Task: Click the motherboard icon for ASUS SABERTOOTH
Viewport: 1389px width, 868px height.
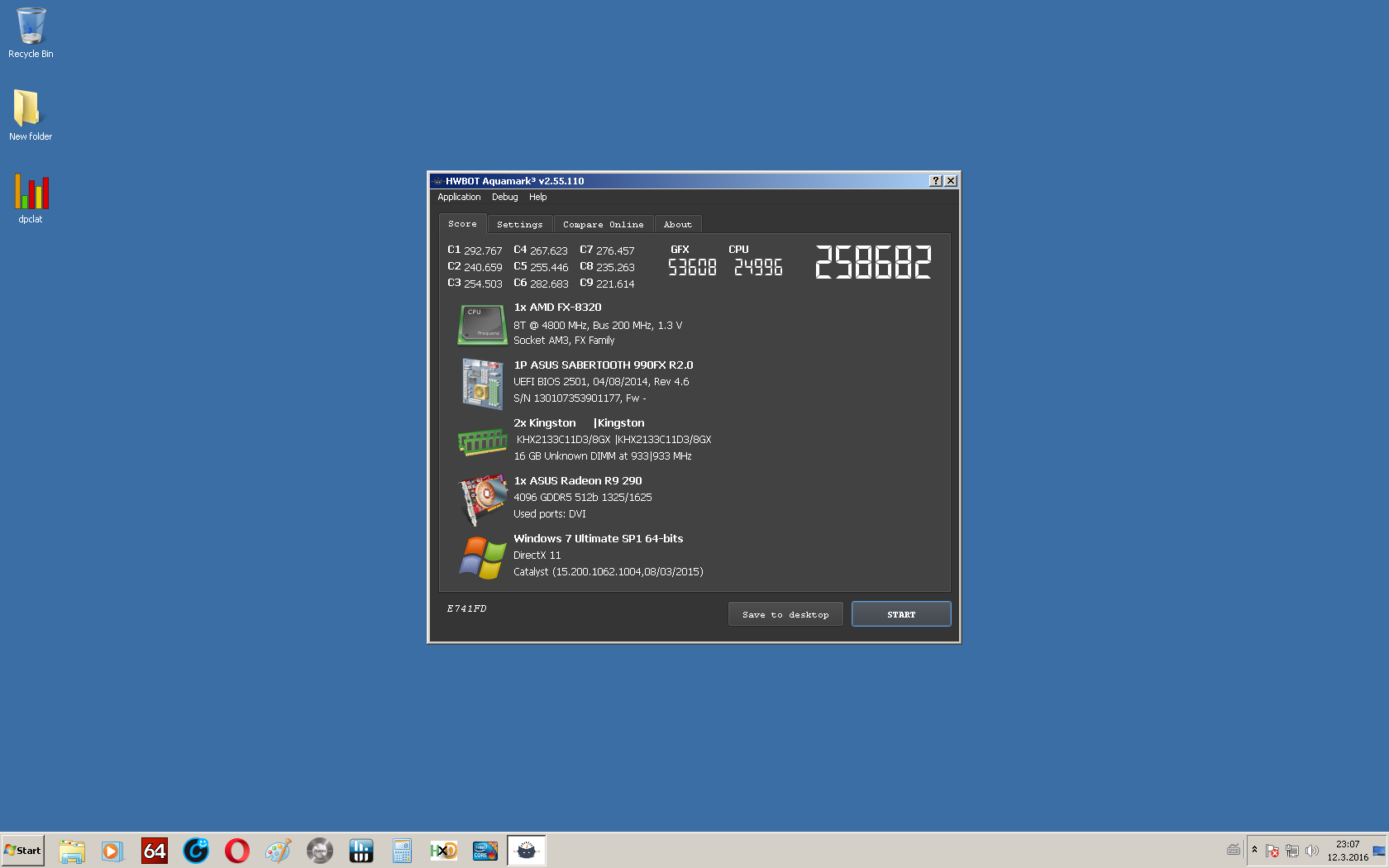Action: coord(483,384)
